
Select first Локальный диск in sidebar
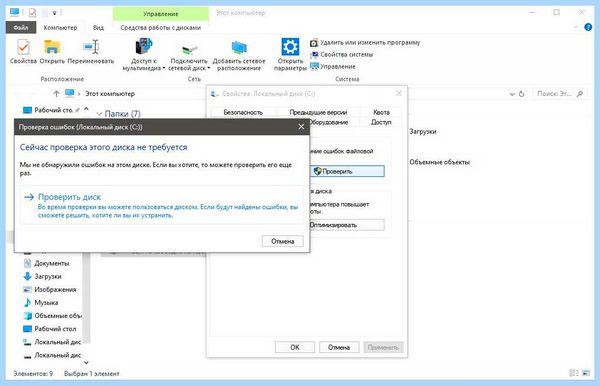[x=52, y=342]
